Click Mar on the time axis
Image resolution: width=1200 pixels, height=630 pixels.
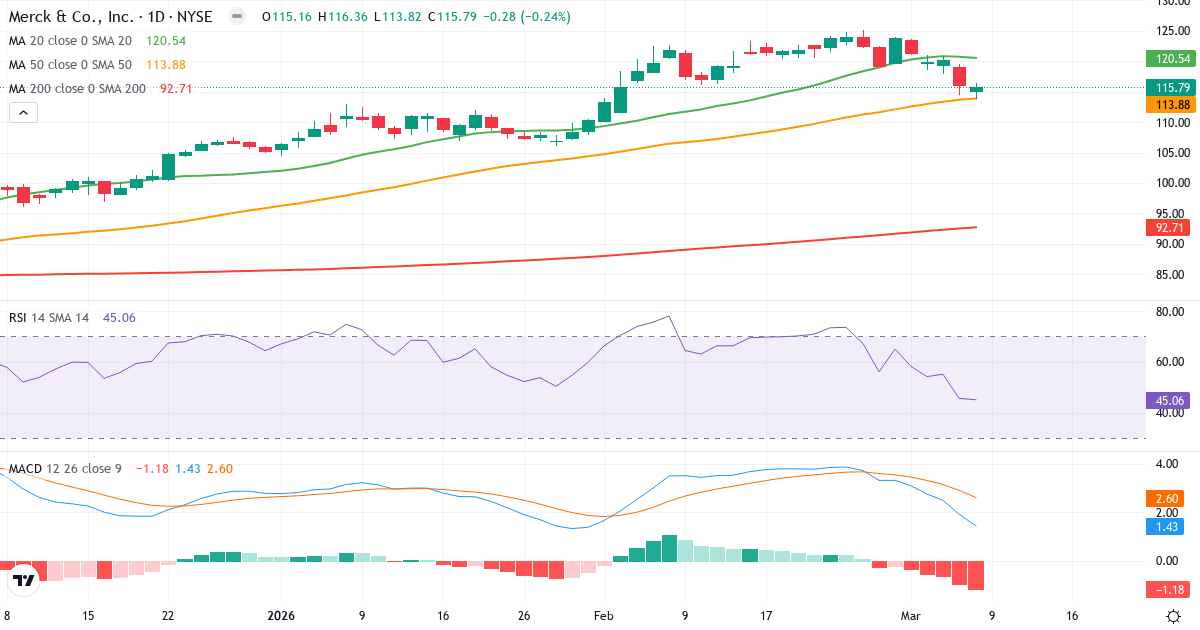[x=910, y=617]
